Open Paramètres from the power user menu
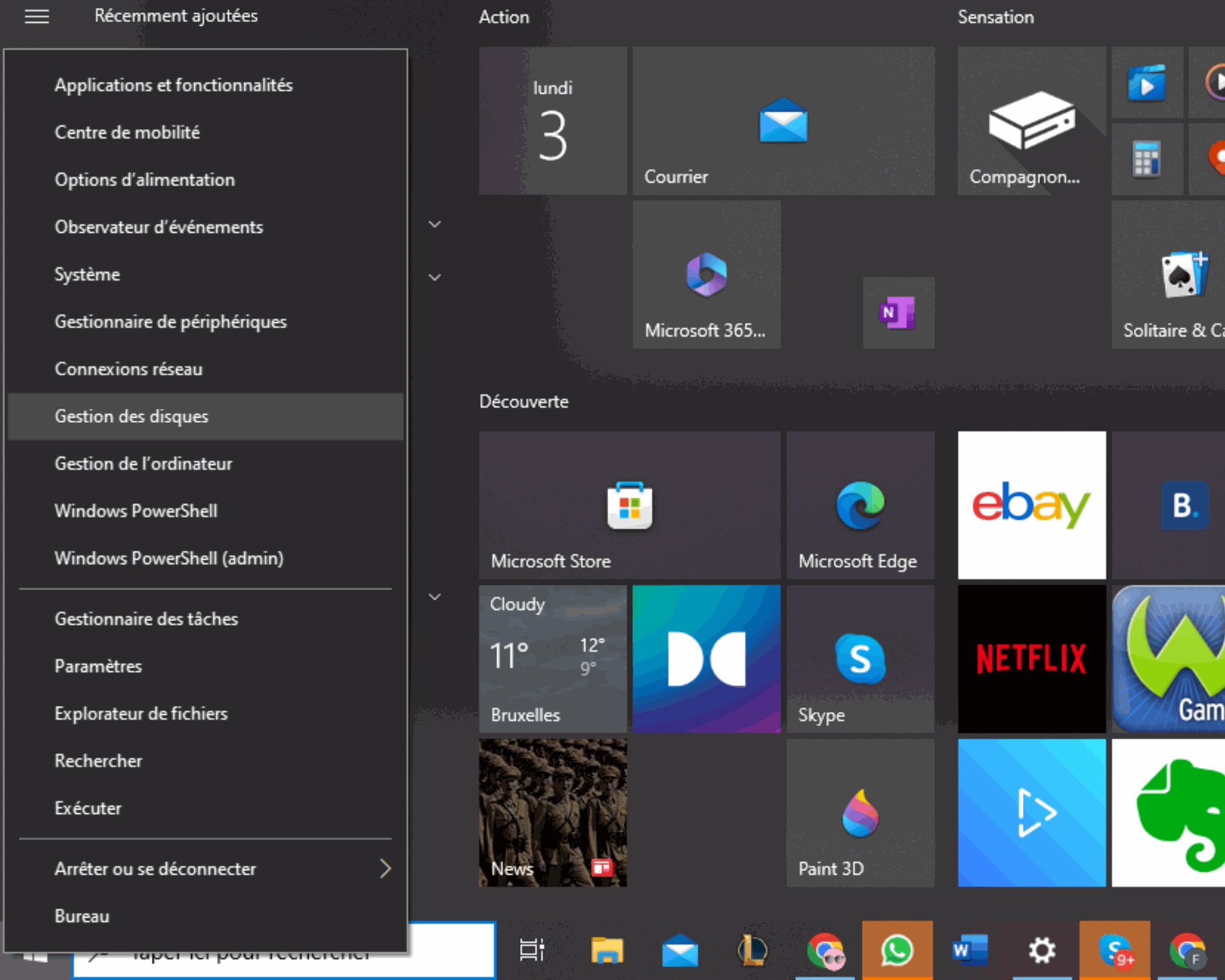This screenshot has height=980, width=1225. click(98, 666)
